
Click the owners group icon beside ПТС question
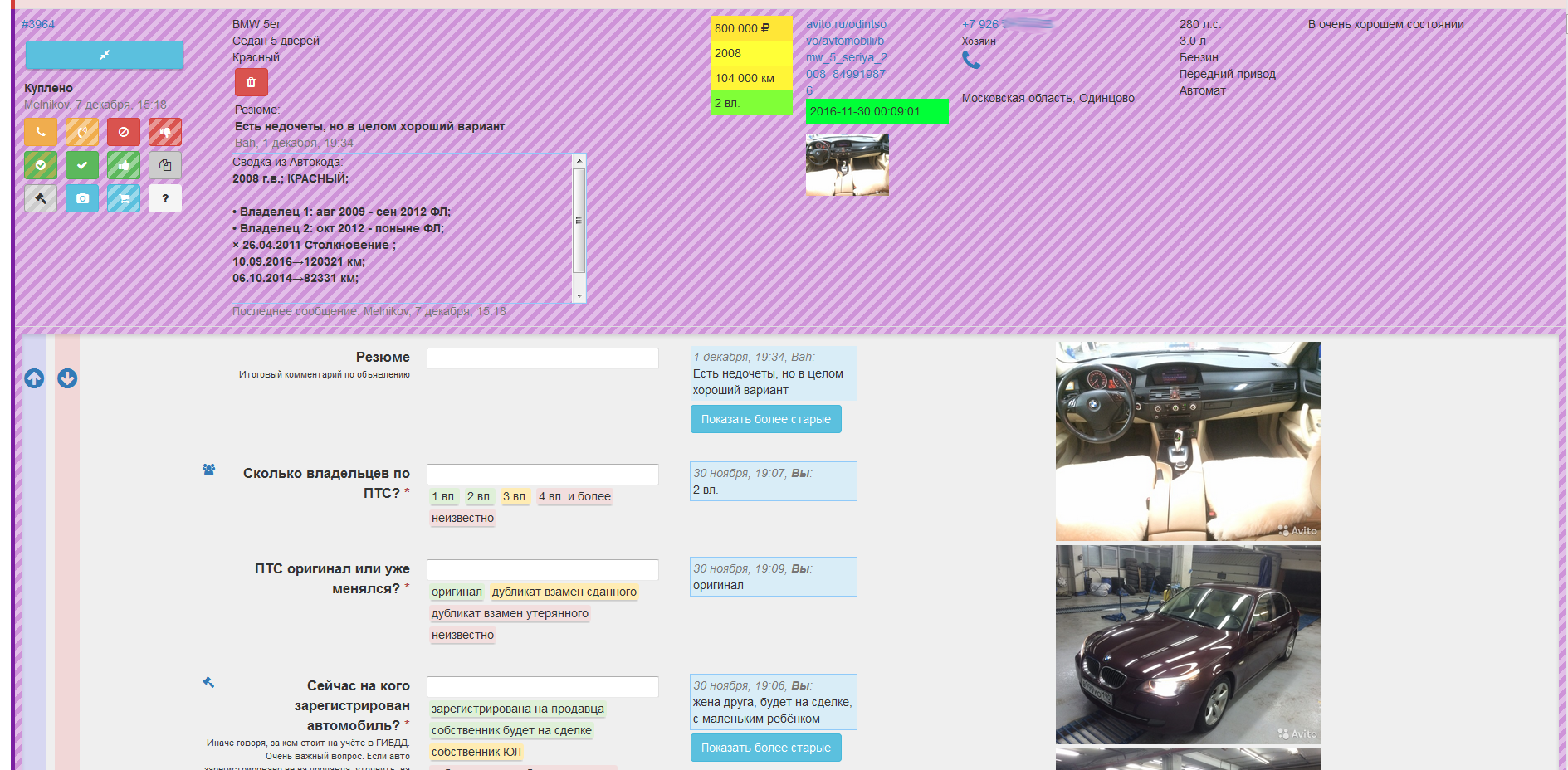(209, 470)
